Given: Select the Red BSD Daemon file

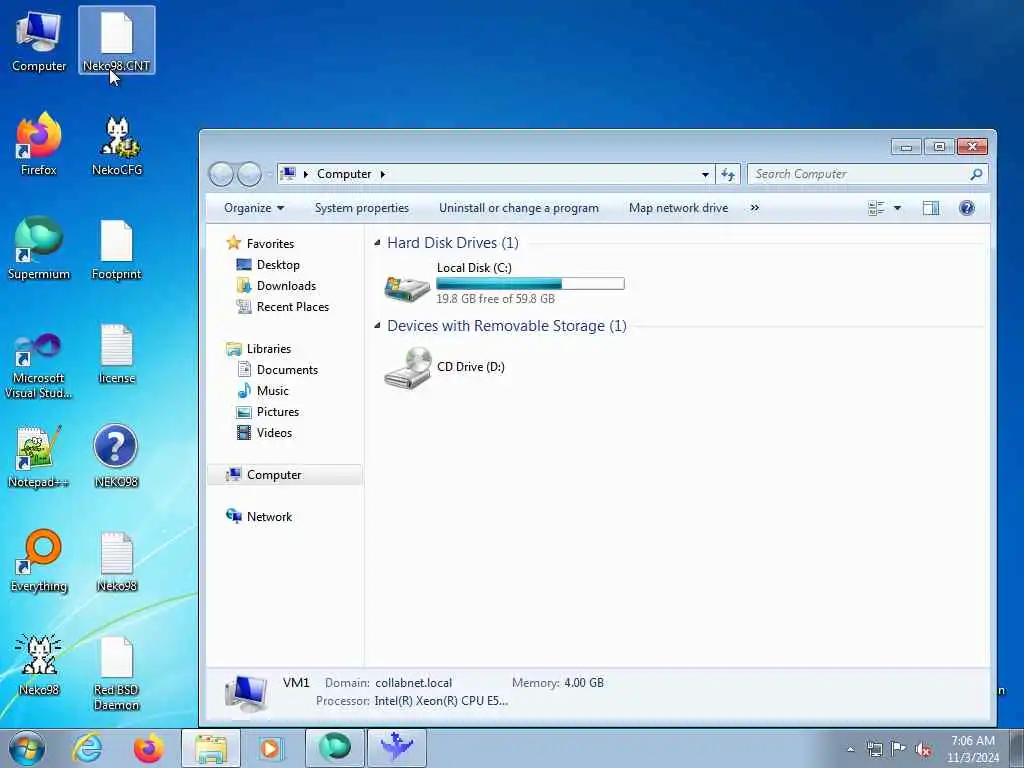Looking at the screenshot, I should (116, 673).
